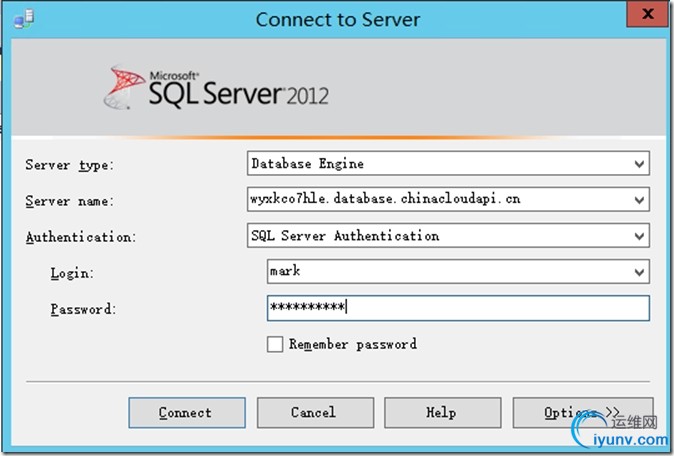Click the 'Authentication:' label
The width and height of the screenshot is (674, 456).
[81, 237]
